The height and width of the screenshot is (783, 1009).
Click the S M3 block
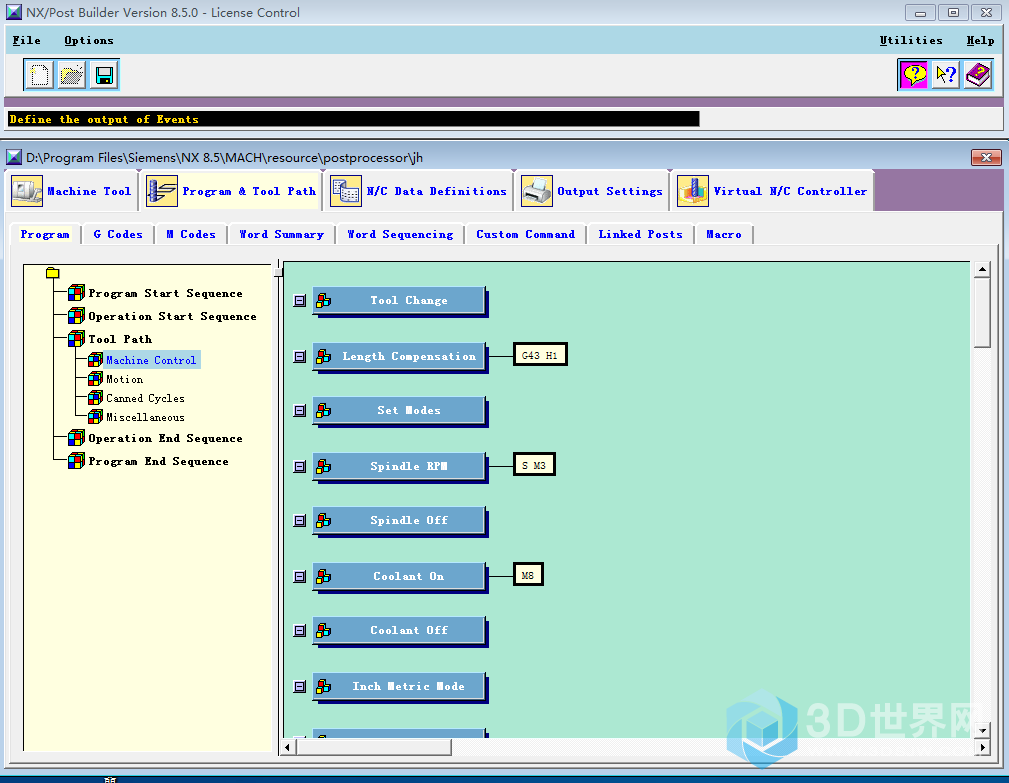534,465
